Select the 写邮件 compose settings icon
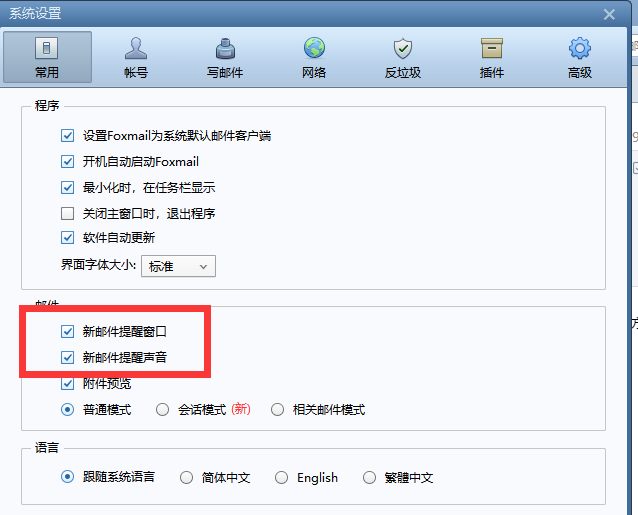This screenshot has width=638, height=515. [225, 56]
